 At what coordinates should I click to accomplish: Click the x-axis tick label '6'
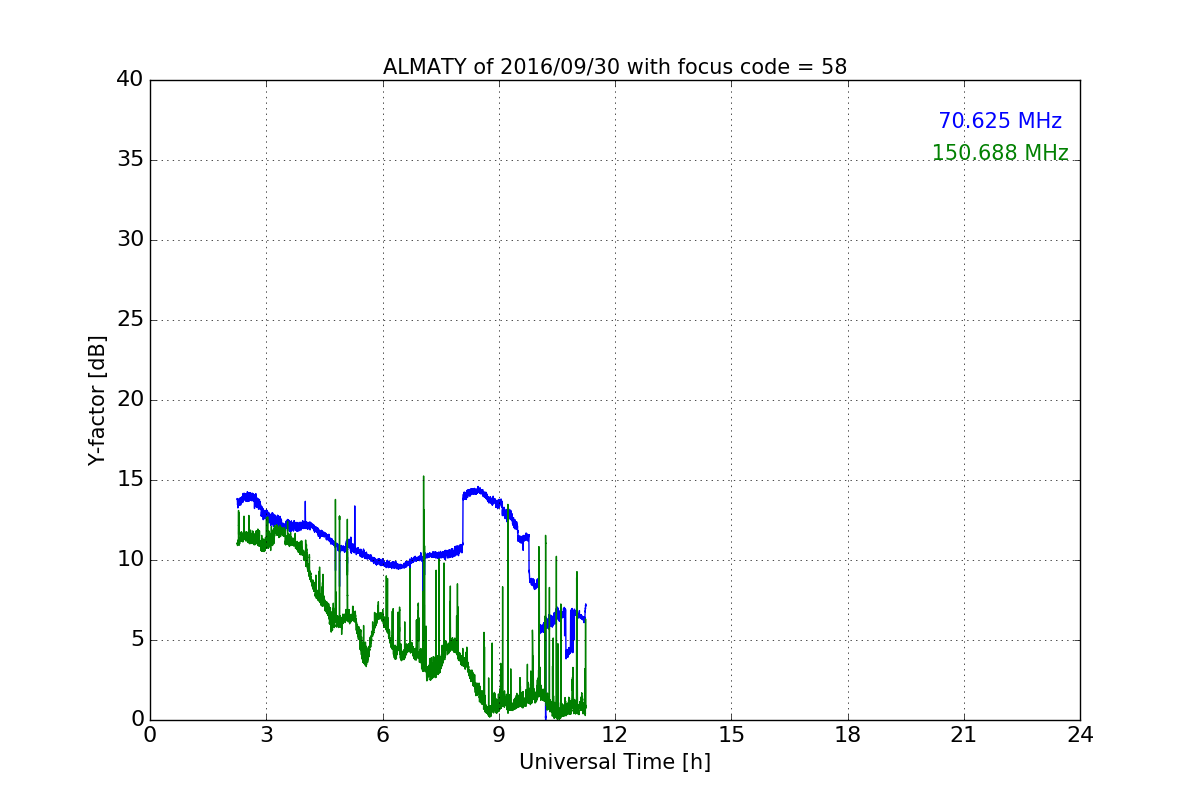tap(382, 735)
